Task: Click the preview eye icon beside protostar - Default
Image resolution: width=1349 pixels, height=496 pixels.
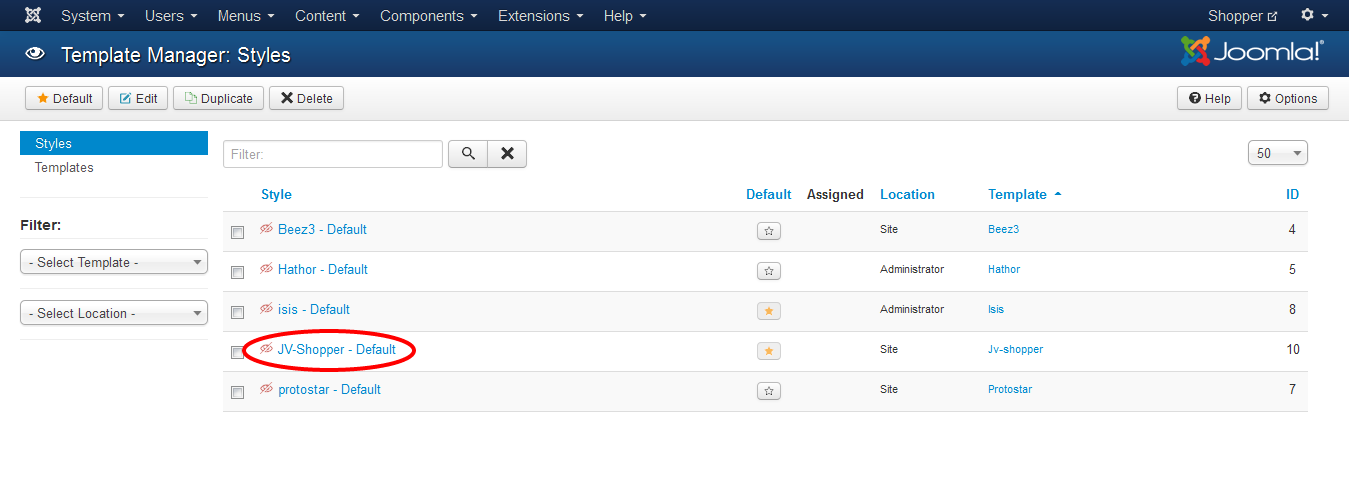Action: coord(266,389)
